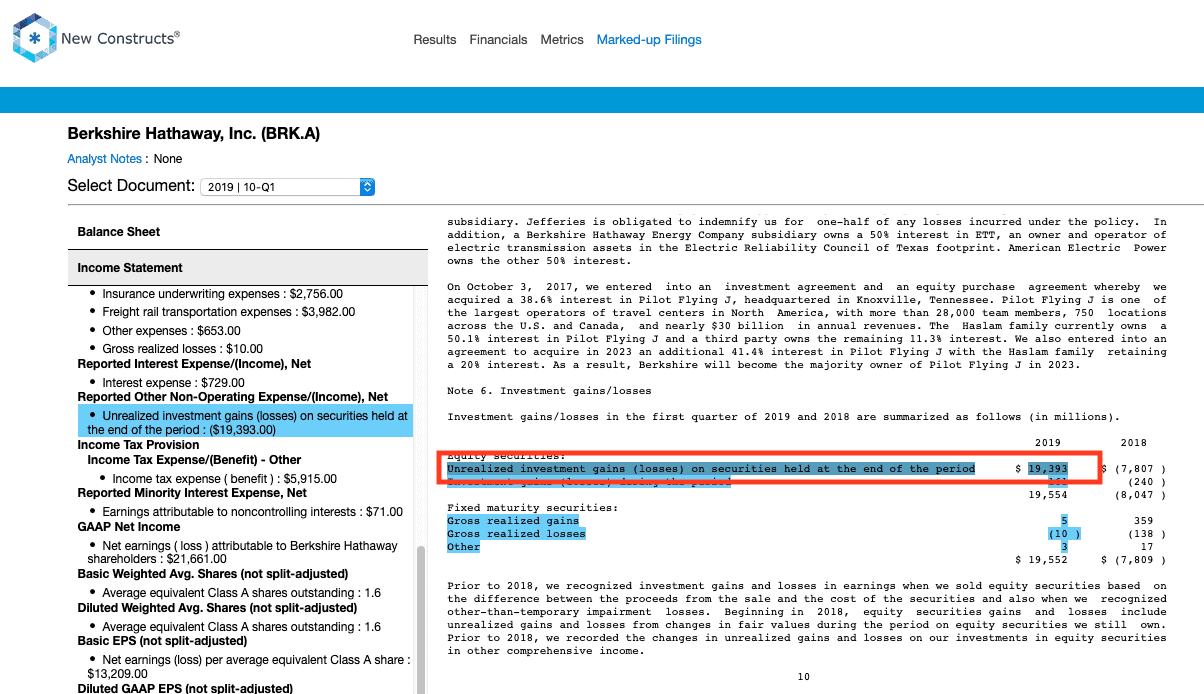Select the Marked-up Filings tab
This screenshot has height=694, width=1204.
pos(649,40)
